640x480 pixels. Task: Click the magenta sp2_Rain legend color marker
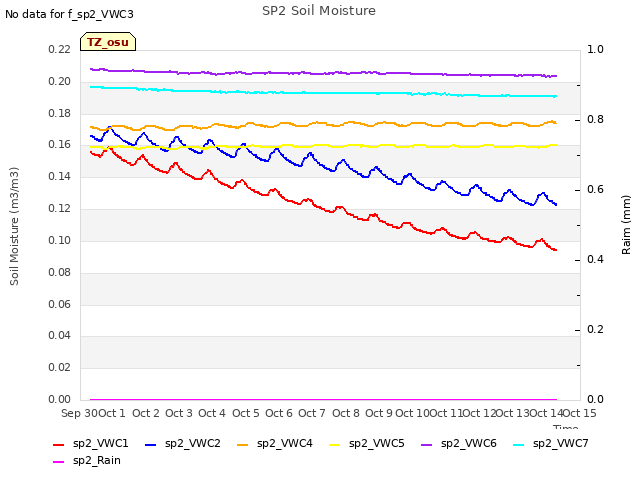pos(59,462)
